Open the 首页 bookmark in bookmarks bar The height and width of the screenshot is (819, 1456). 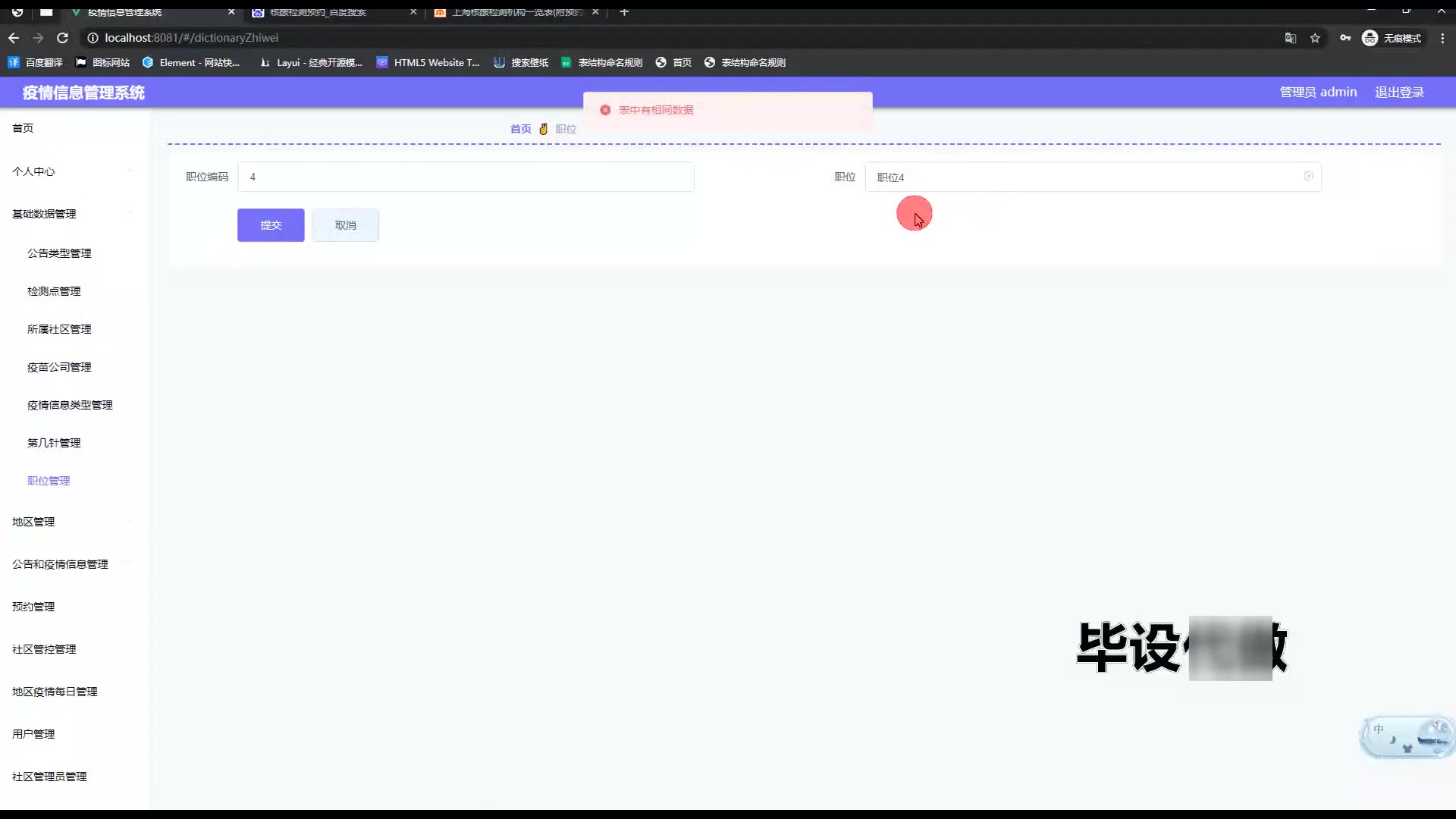point(673,62)
